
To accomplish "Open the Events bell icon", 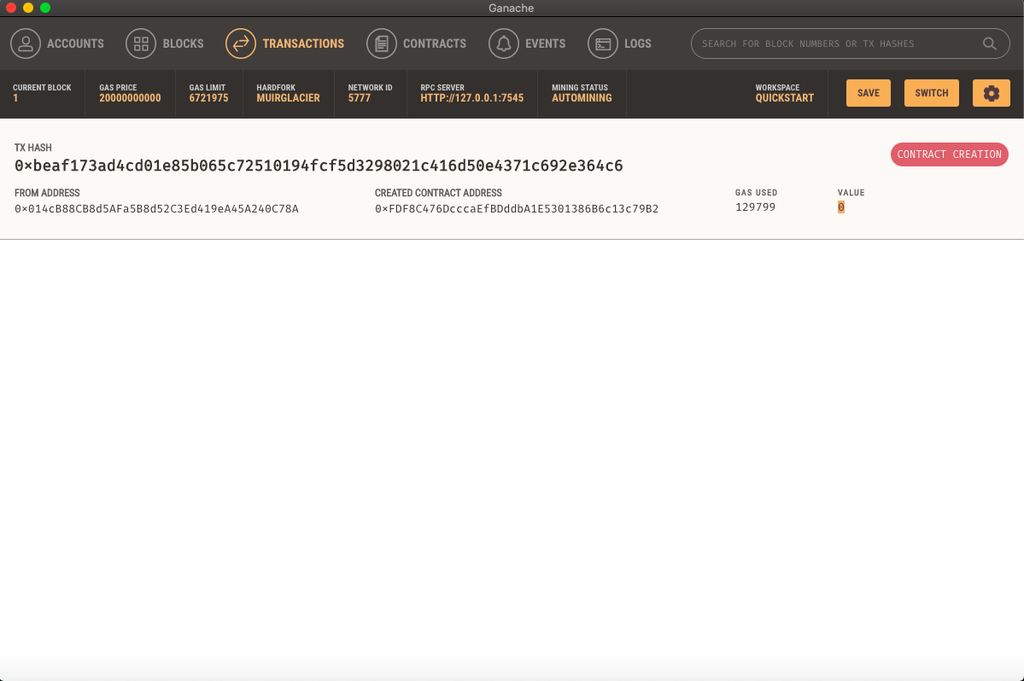I will click(504, 44).
